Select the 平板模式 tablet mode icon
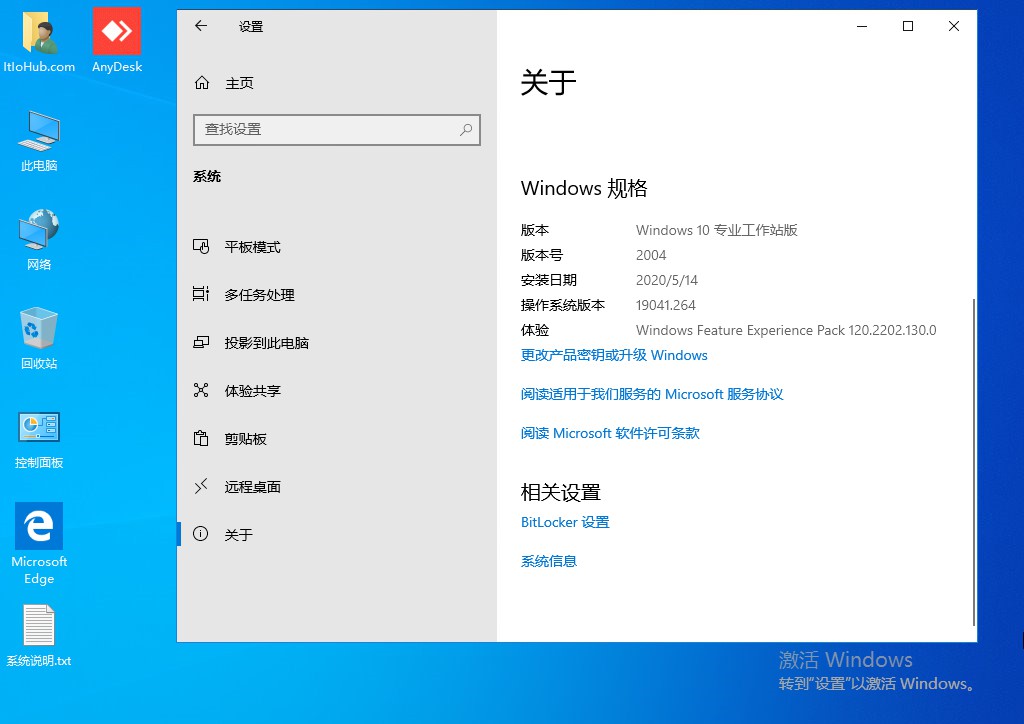 [201, 247]
